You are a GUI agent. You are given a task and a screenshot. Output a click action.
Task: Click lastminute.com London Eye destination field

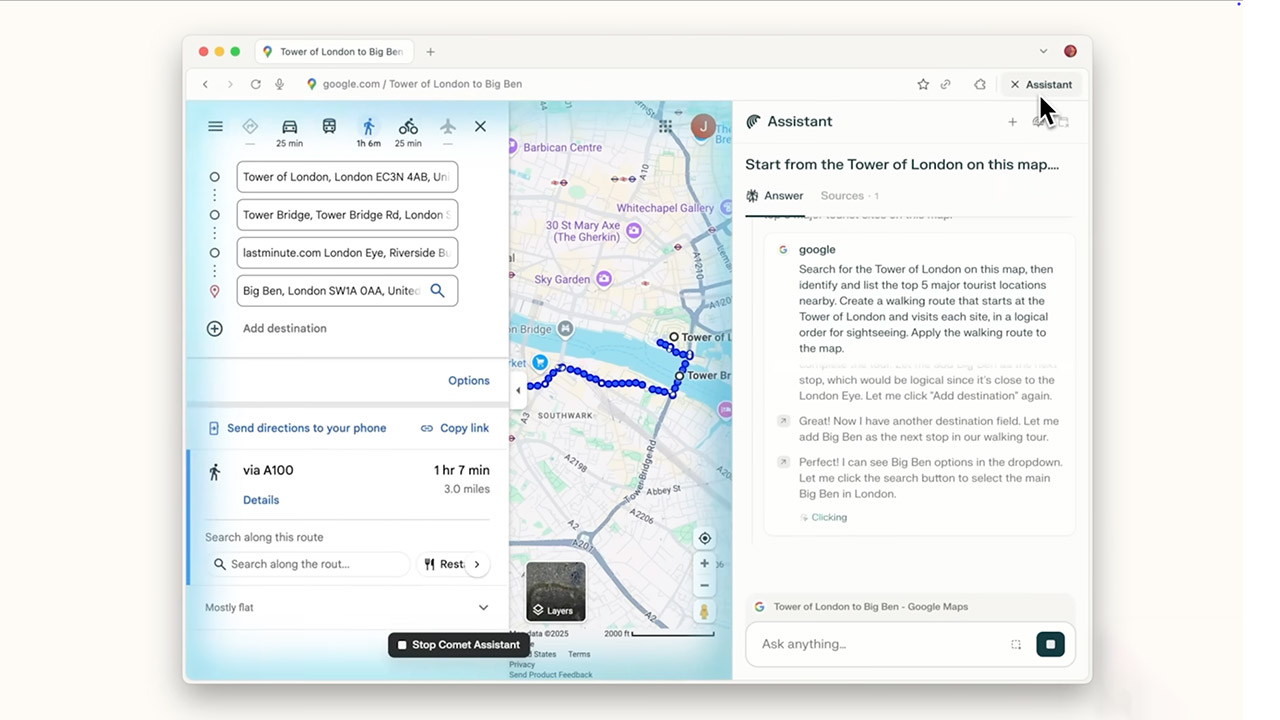pyautogui.click(x=347, y=253)
